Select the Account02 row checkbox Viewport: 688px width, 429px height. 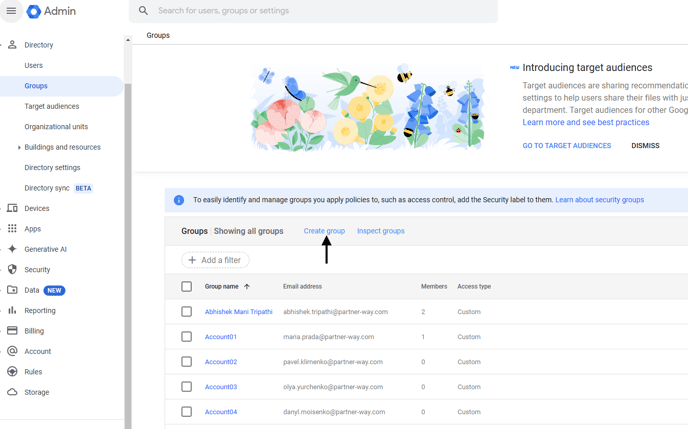[x=186, y=362]
